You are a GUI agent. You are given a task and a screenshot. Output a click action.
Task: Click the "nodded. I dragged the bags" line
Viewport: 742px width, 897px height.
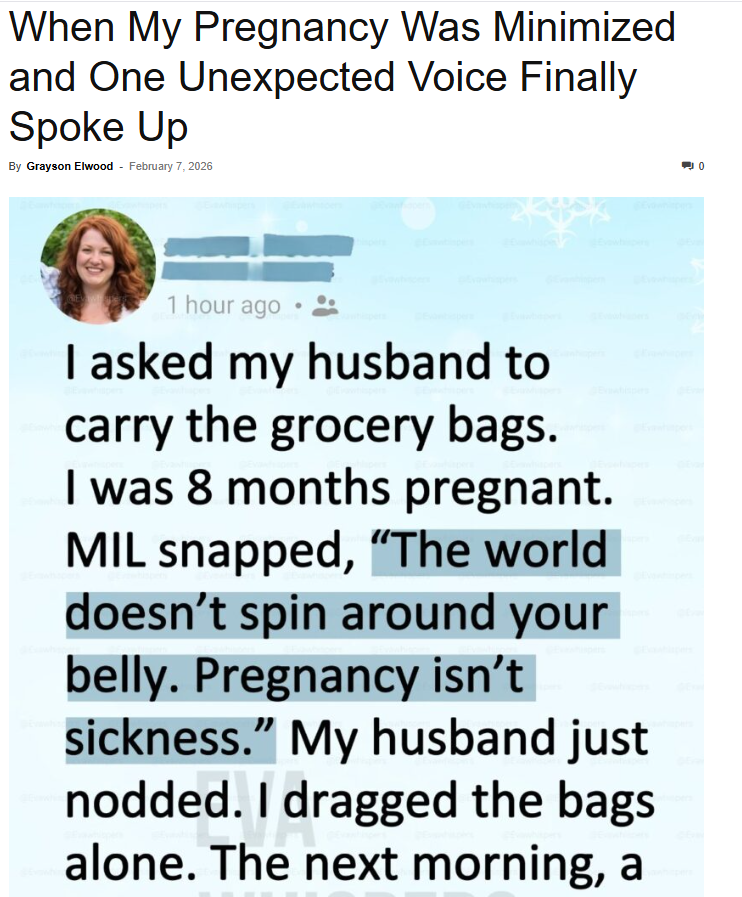tap(360, 802)
